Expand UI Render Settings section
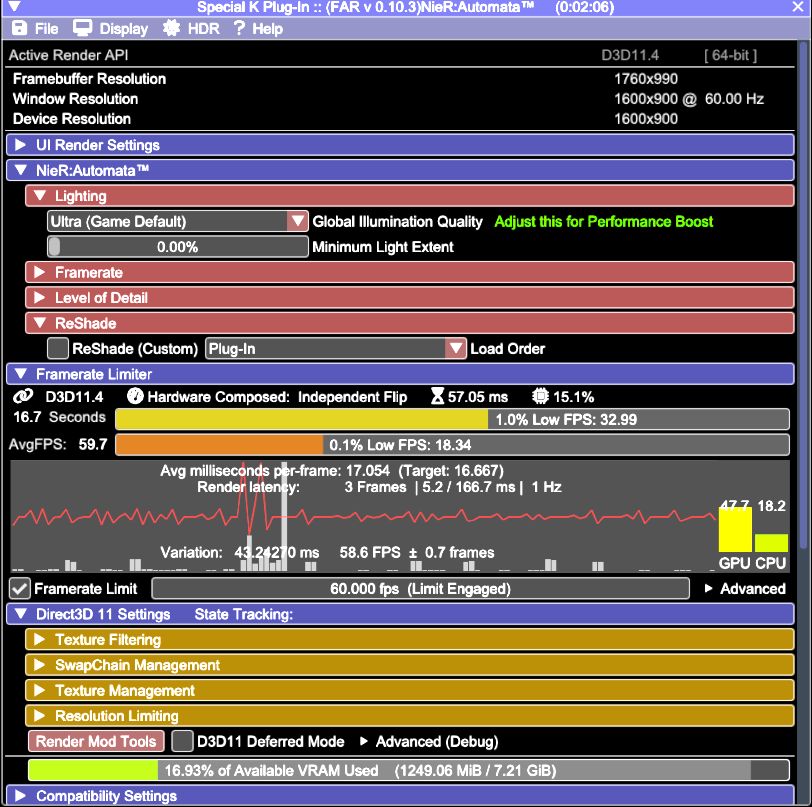 [400, 145]
